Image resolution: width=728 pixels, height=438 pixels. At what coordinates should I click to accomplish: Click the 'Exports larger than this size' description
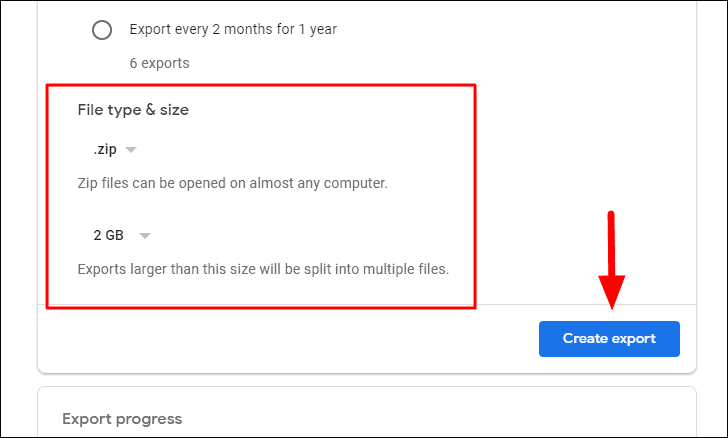pos(263,269)
